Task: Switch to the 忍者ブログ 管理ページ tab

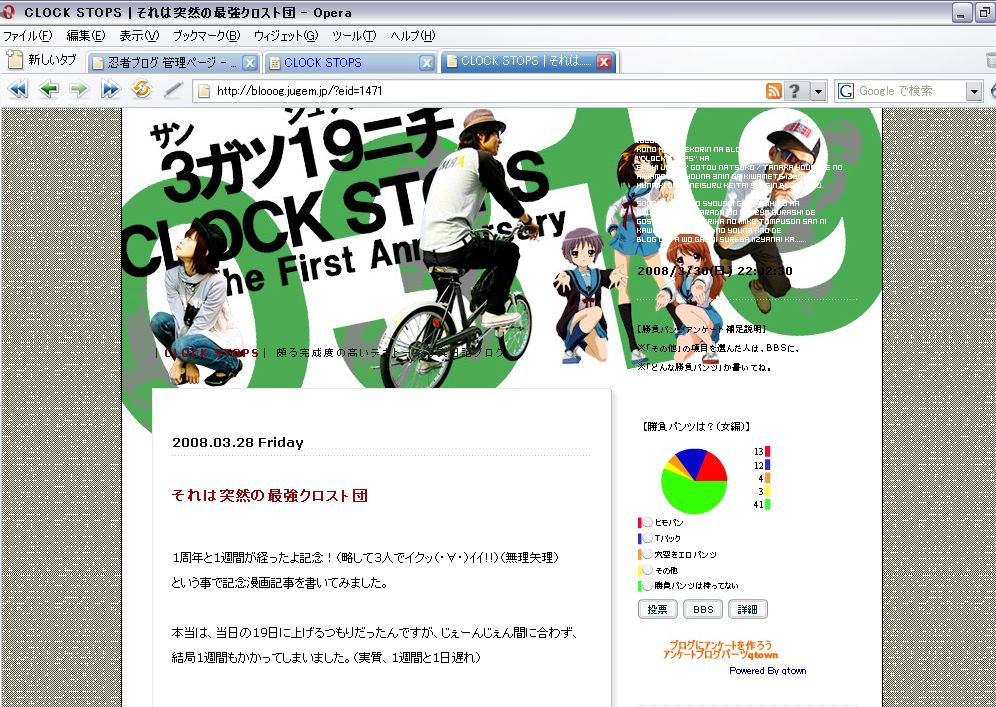Action: [x=173, y=63]
